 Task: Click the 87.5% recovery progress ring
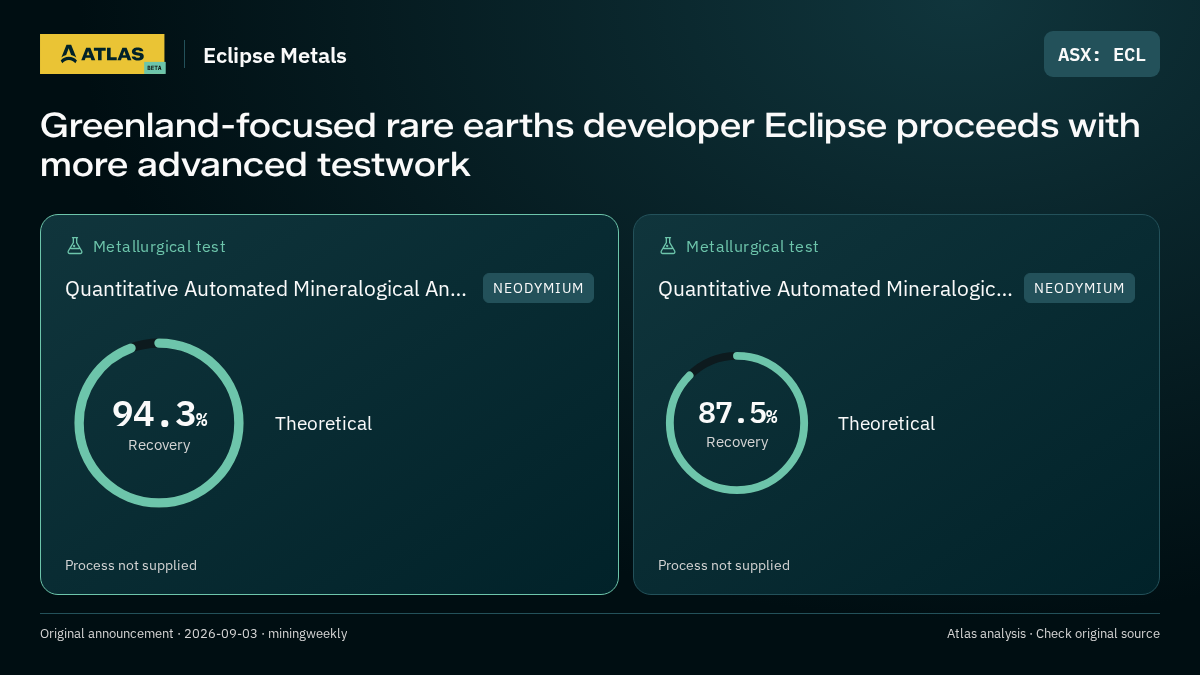pyautogui.click(x=737, y=423)
